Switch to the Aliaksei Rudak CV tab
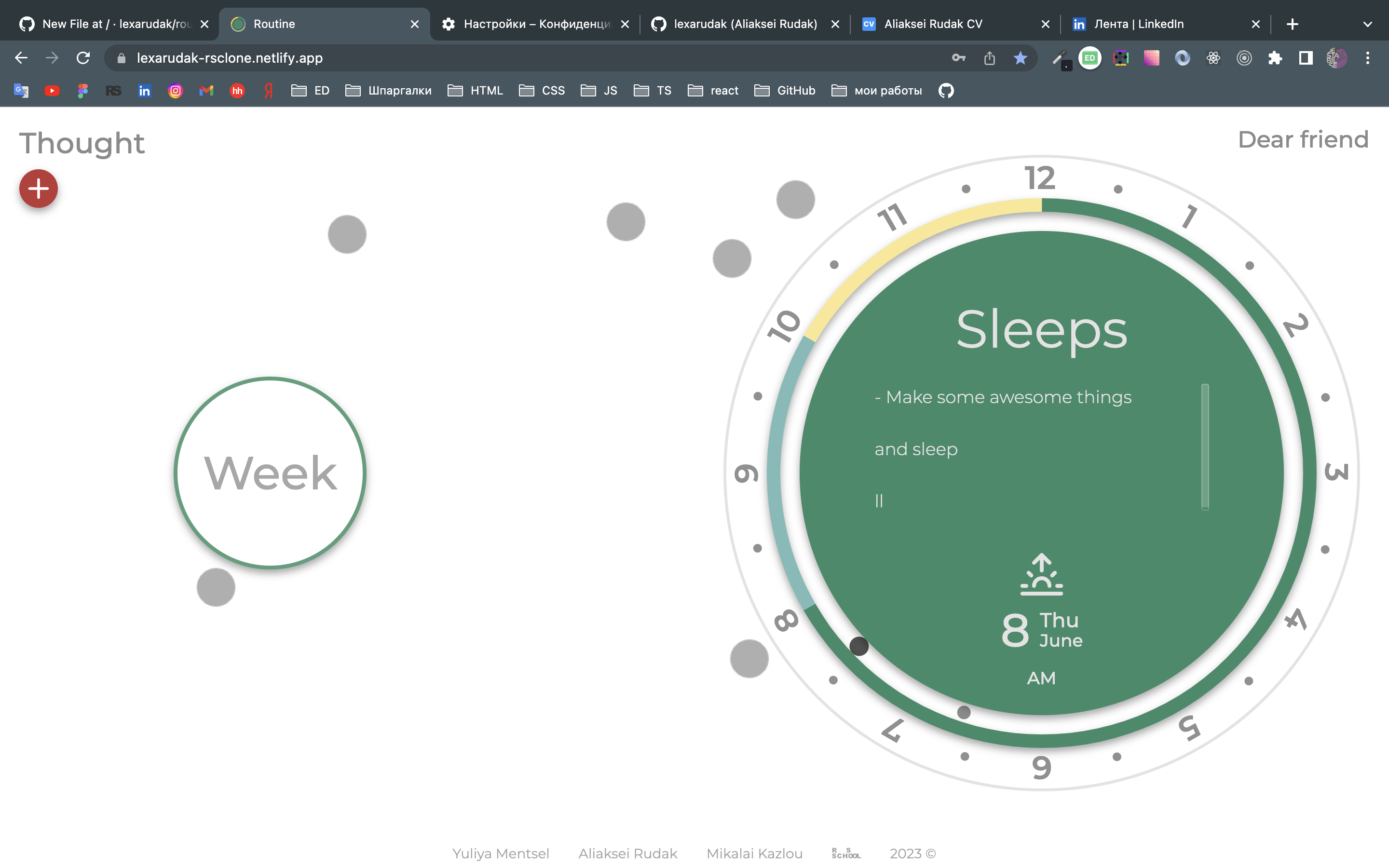Screen dimensions: 1389x868 [x=933, y=24]
